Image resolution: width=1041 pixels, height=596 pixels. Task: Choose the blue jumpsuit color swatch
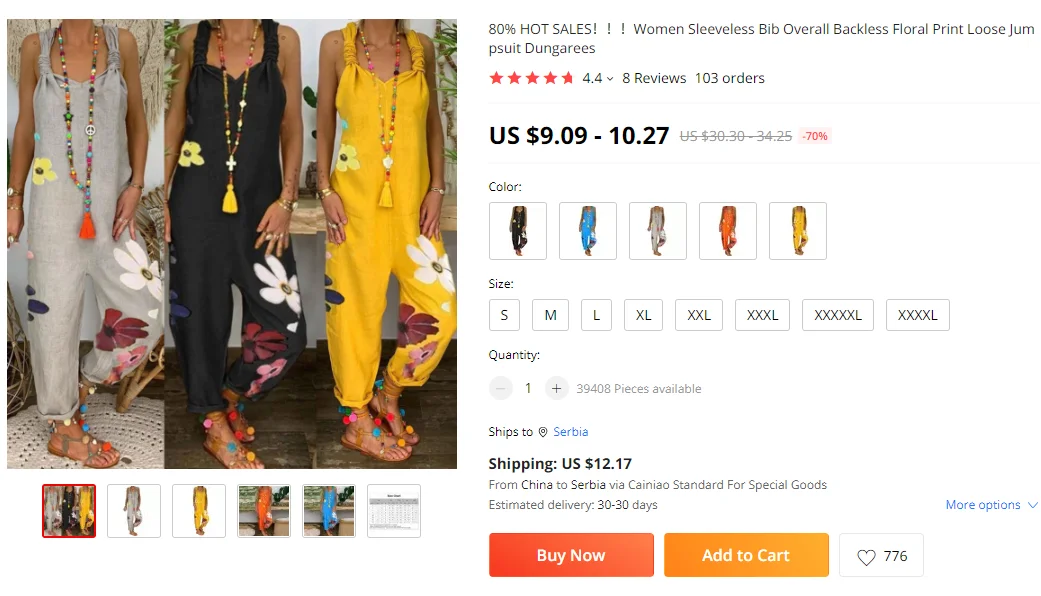(x=588, y=231)
